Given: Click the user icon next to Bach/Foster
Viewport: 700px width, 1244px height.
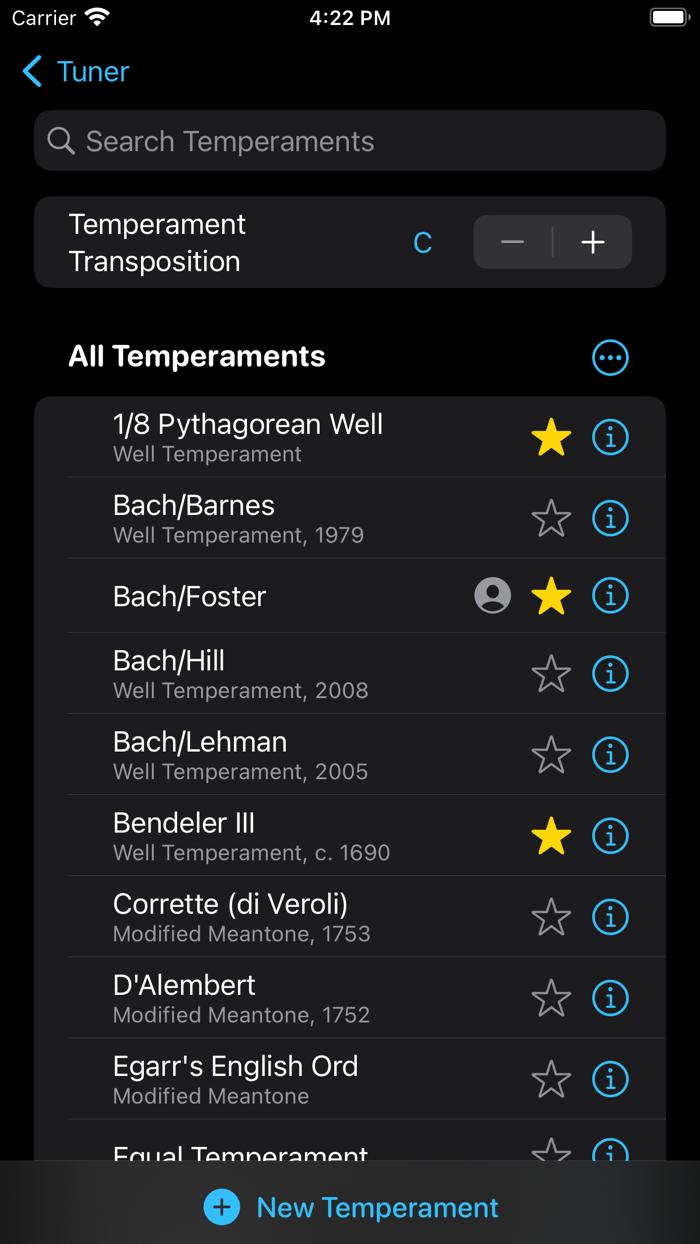Looking at the screenshot, I should tap(492, 595).
